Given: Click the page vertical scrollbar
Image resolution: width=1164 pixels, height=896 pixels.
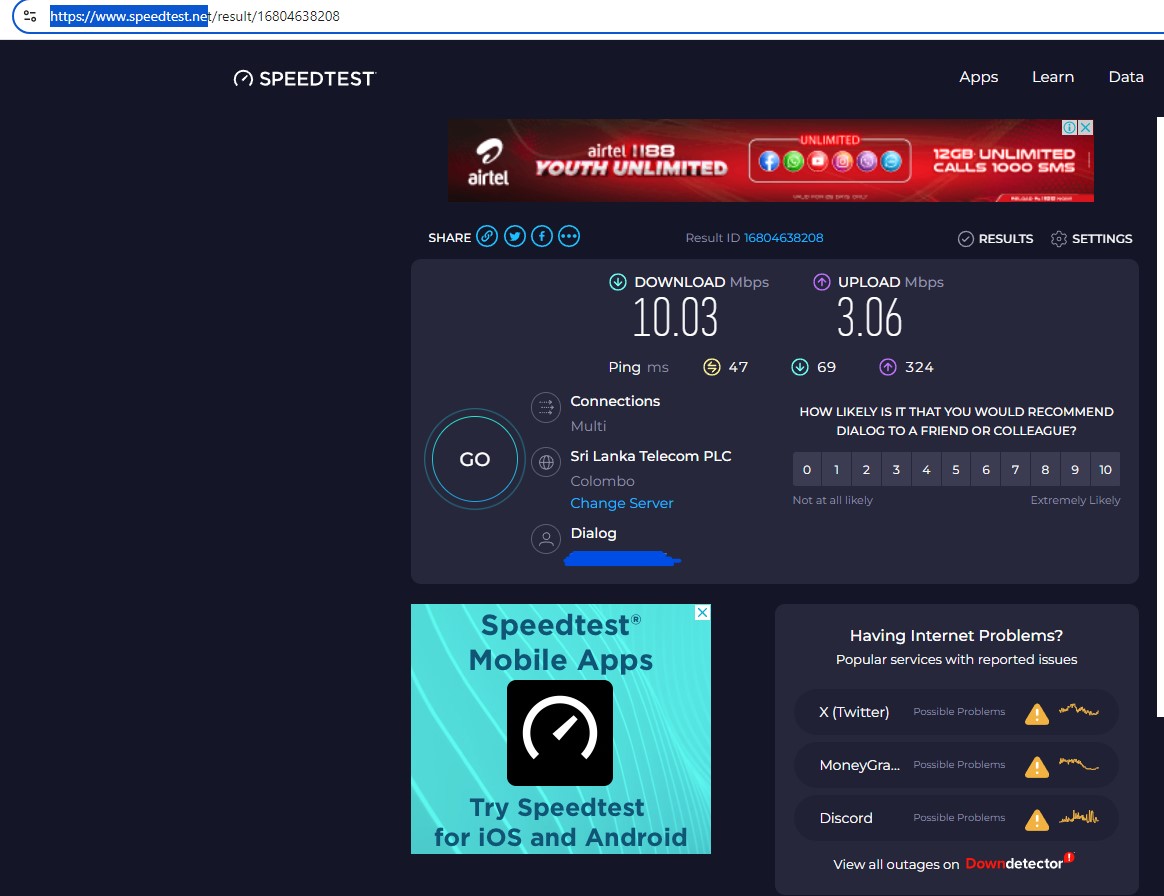Looking at the screenshot, I should click(x=1160, y=416).
